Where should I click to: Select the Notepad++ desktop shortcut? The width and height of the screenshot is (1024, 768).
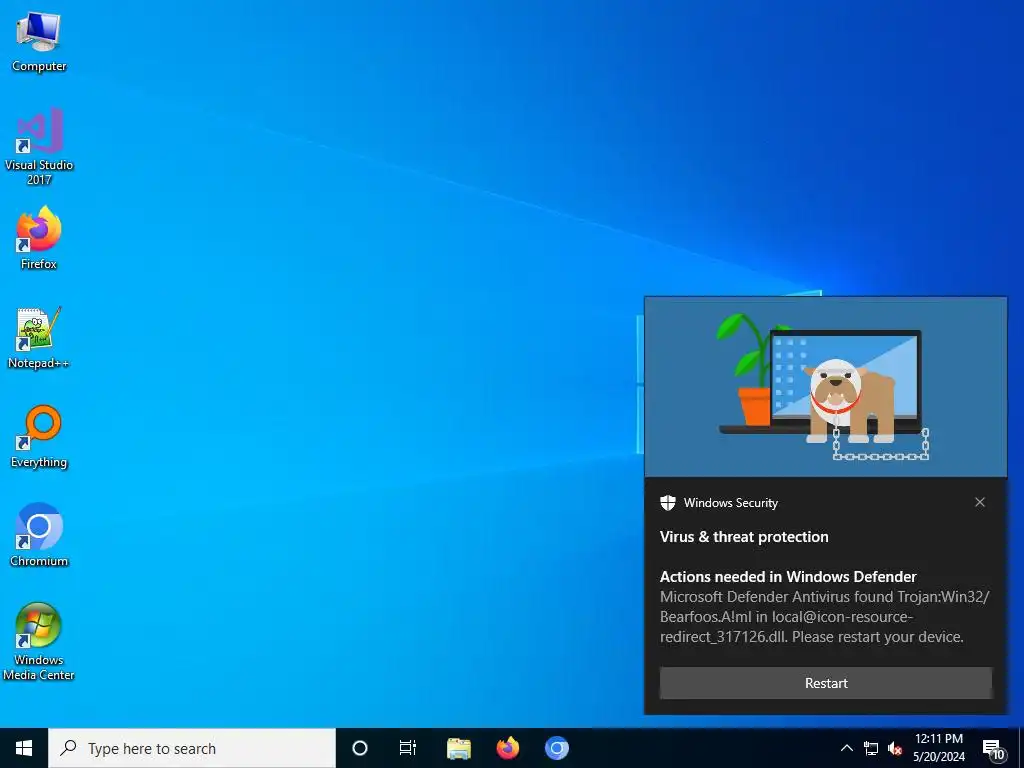[x=39, y=338]
